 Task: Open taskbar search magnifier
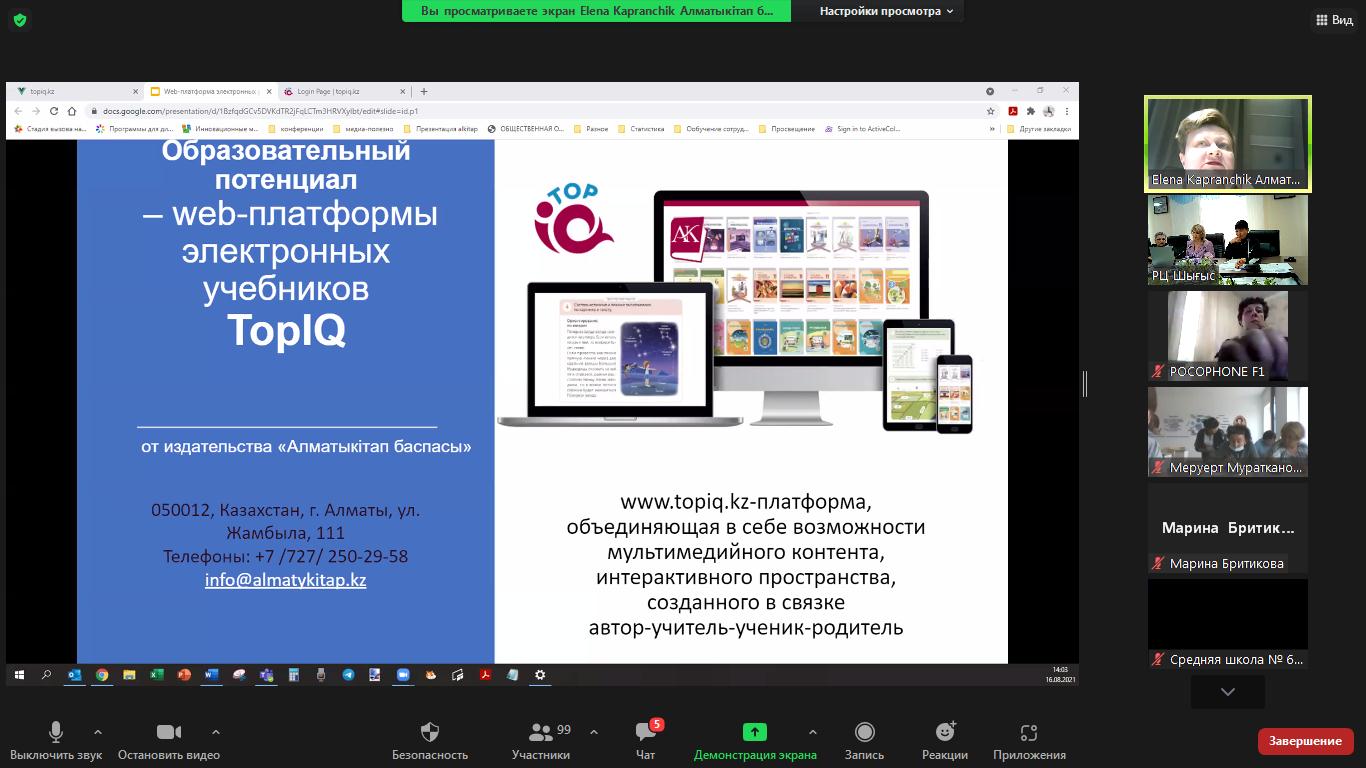[46, 675]
